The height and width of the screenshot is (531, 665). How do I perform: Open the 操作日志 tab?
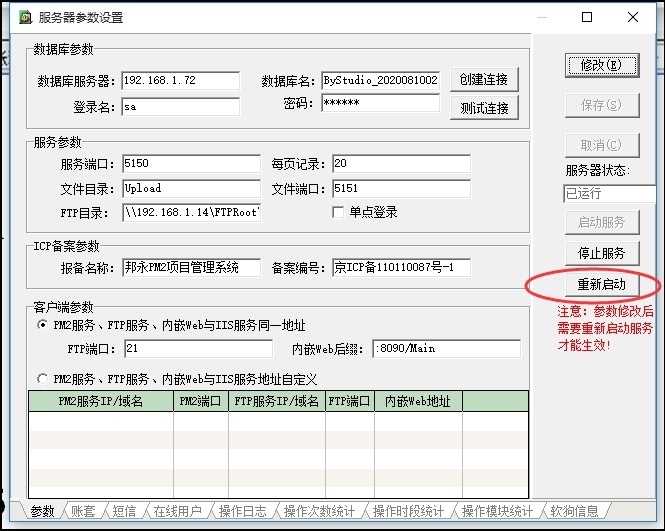tap(242, 511)
